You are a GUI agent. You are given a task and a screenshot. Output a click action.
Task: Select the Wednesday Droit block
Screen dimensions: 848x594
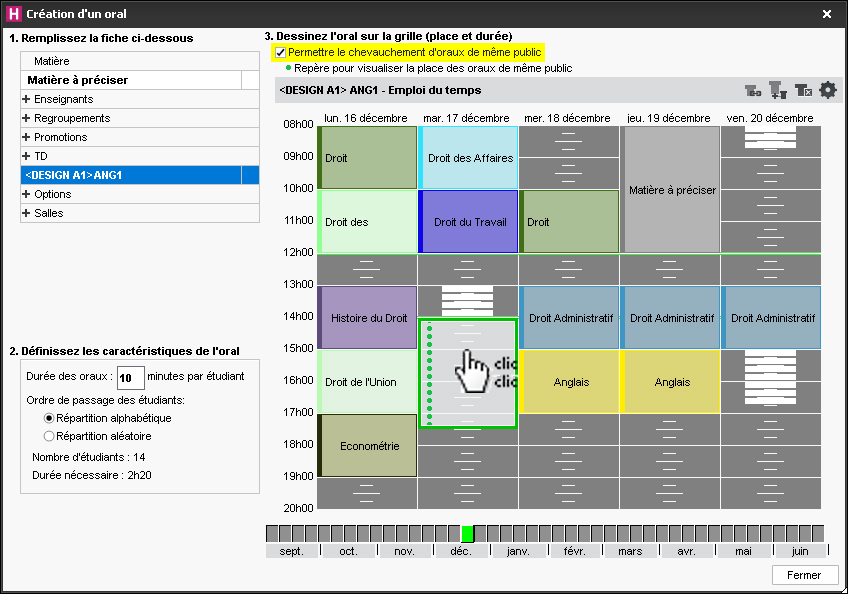point(569,221)
